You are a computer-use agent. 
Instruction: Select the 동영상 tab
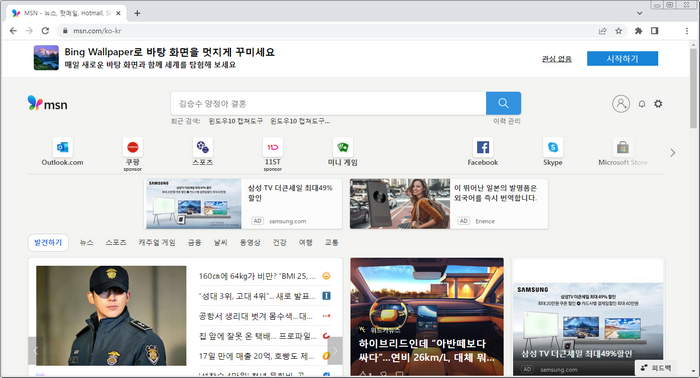pyautogui.click(x=250, y=243)
